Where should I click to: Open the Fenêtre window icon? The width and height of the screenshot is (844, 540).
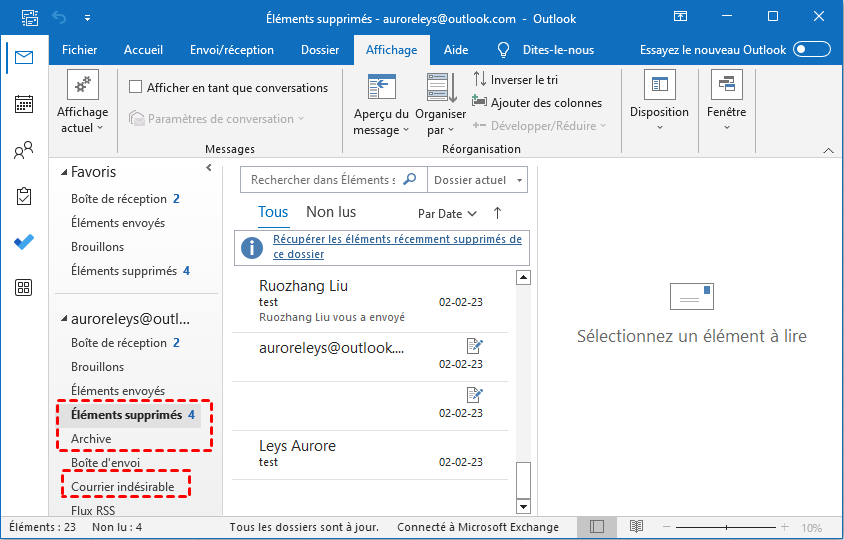[x=727, y=85]
